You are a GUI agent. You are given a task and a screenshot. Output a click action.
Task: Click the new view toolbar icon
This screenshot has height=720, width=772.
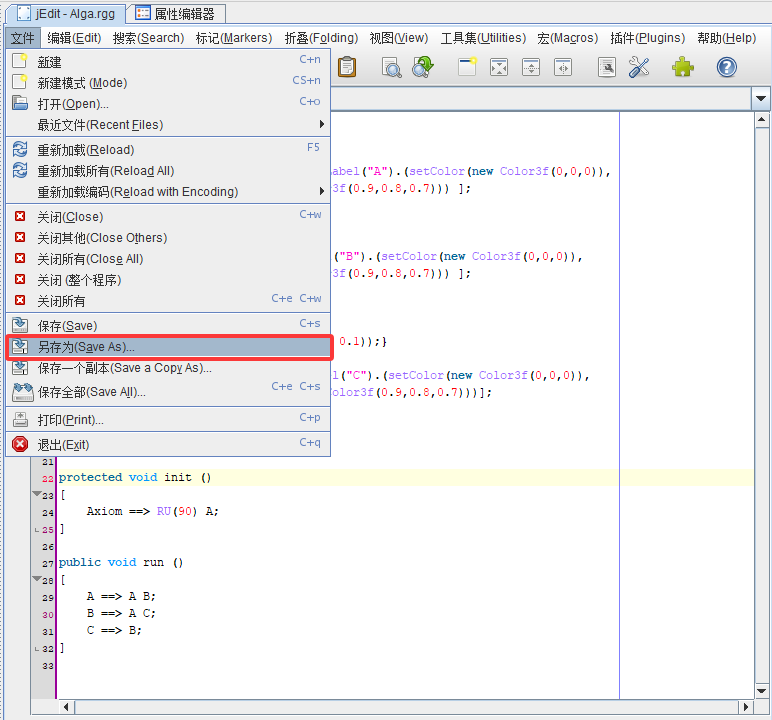(467, 67)
